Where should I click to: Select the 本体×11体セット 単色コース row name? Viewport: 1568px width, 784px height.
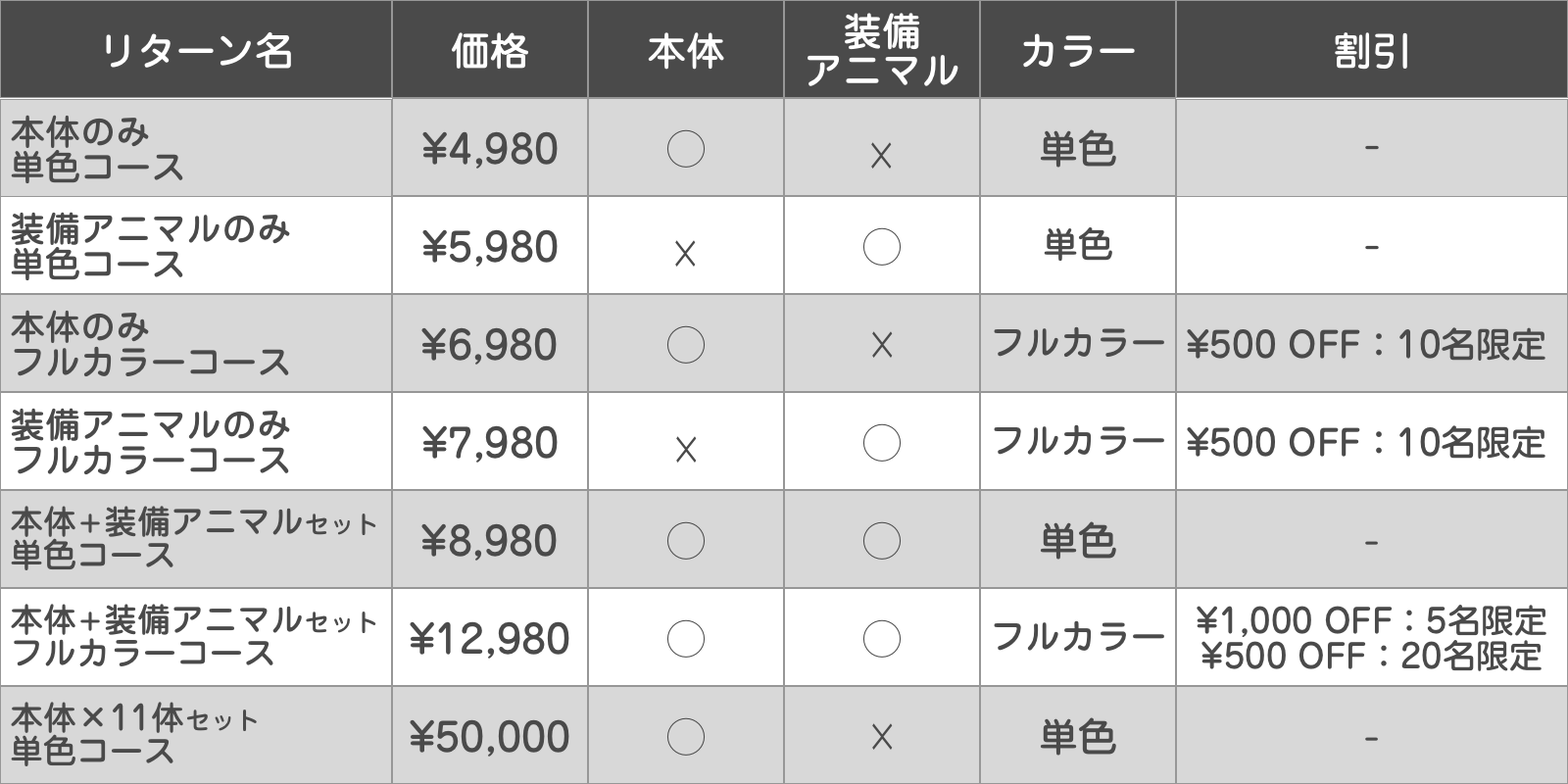134,735
